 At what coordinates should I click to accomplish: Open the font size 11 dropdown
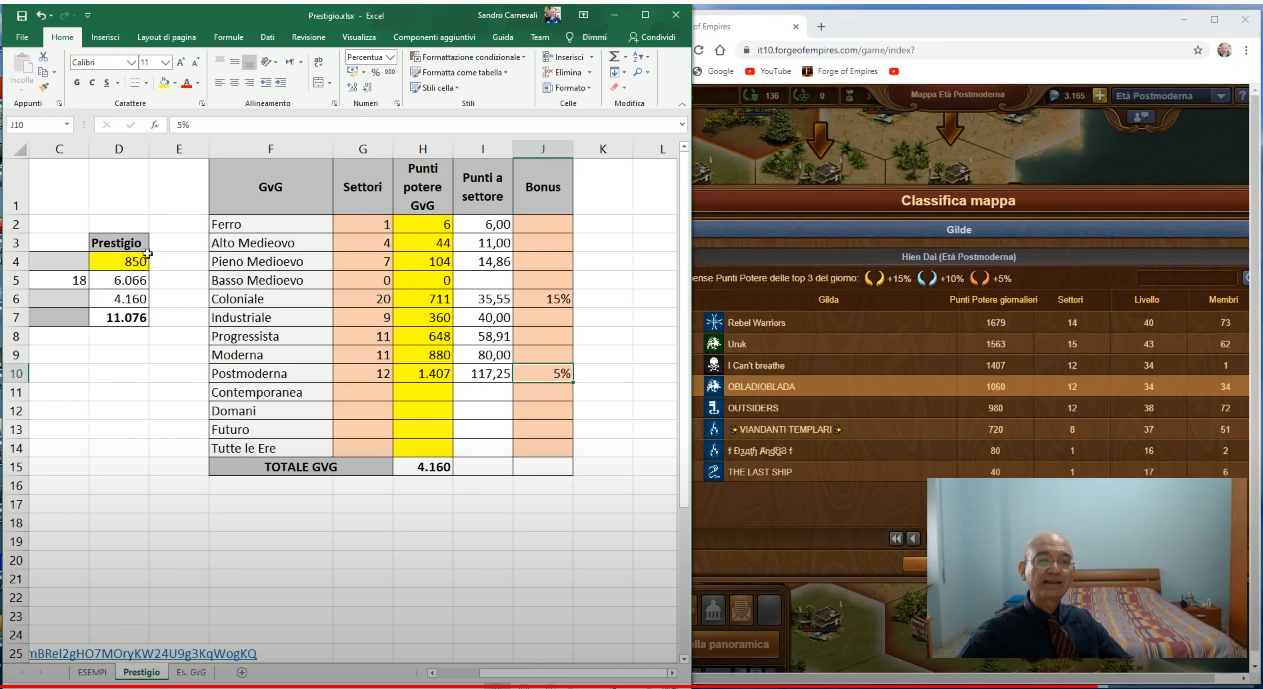167,62
